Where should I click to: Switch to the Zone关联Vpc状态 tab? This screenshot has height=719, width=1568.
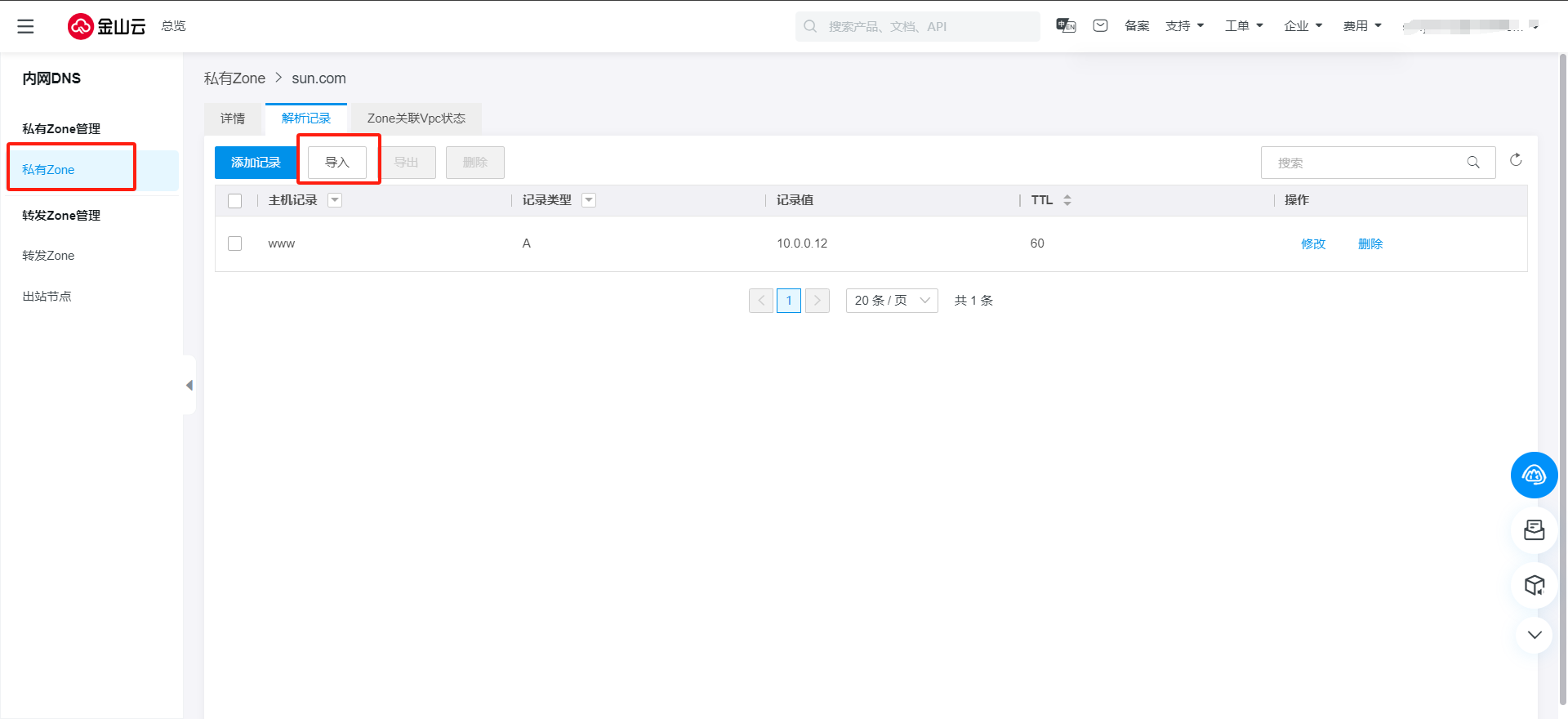coord(416,118)
